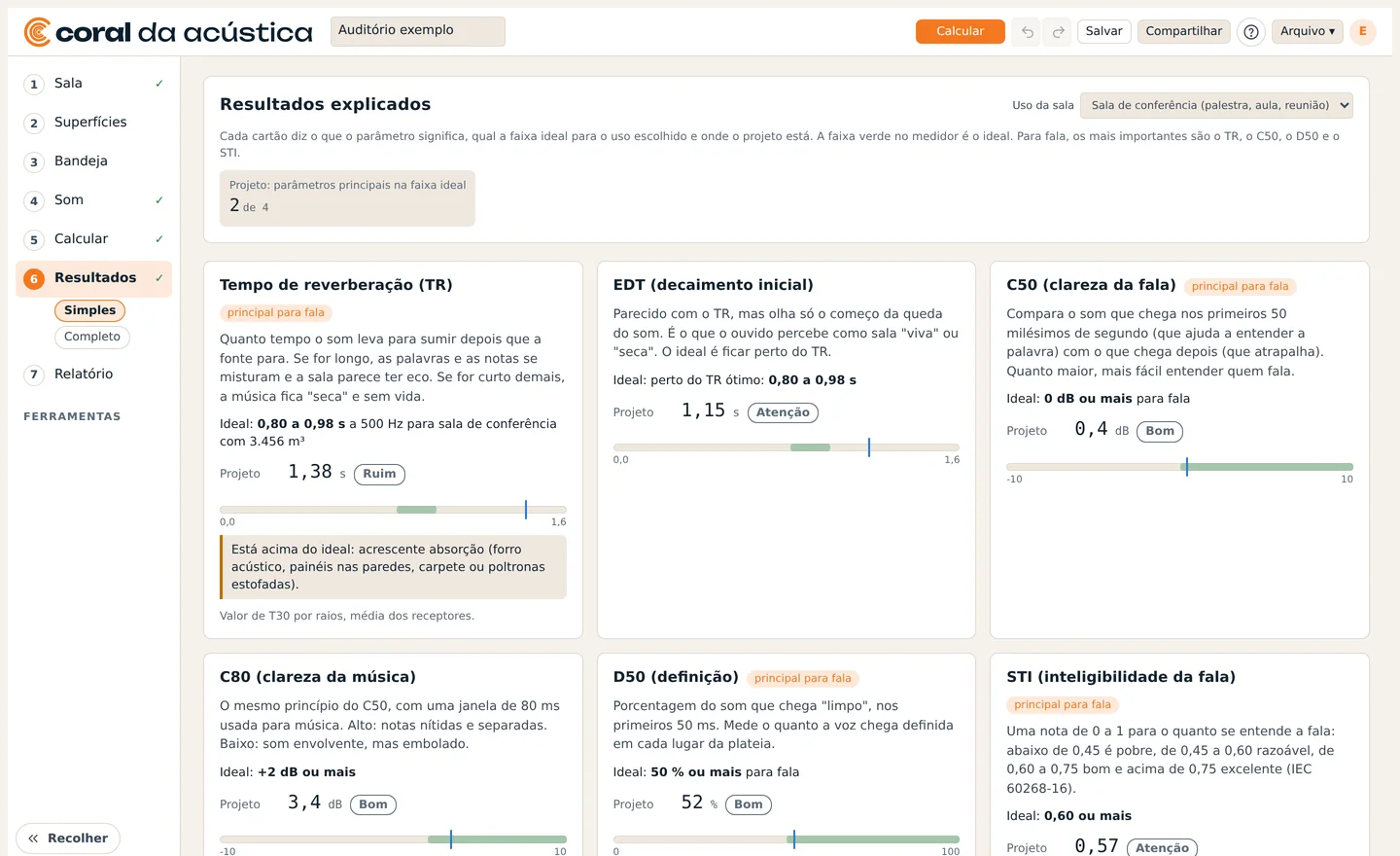Screen dimensions: 1400x856
Task: Click the undo arrow icon
Action: point(1027,32)
